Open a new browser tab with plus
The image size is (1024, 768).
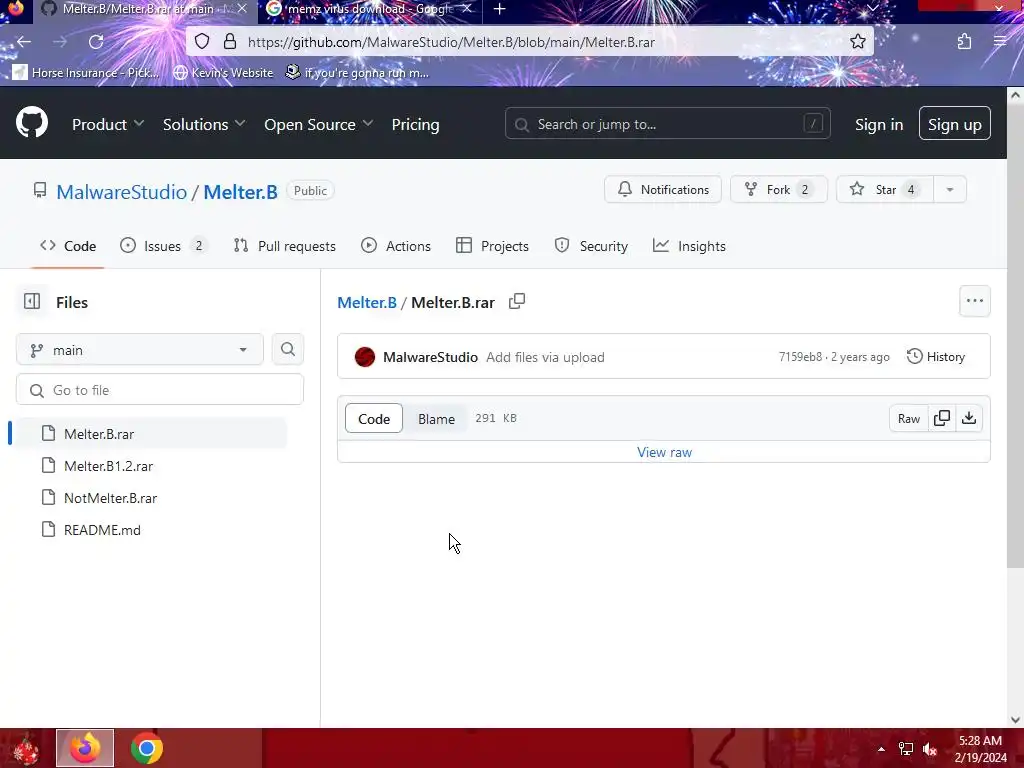pos(500,9)
